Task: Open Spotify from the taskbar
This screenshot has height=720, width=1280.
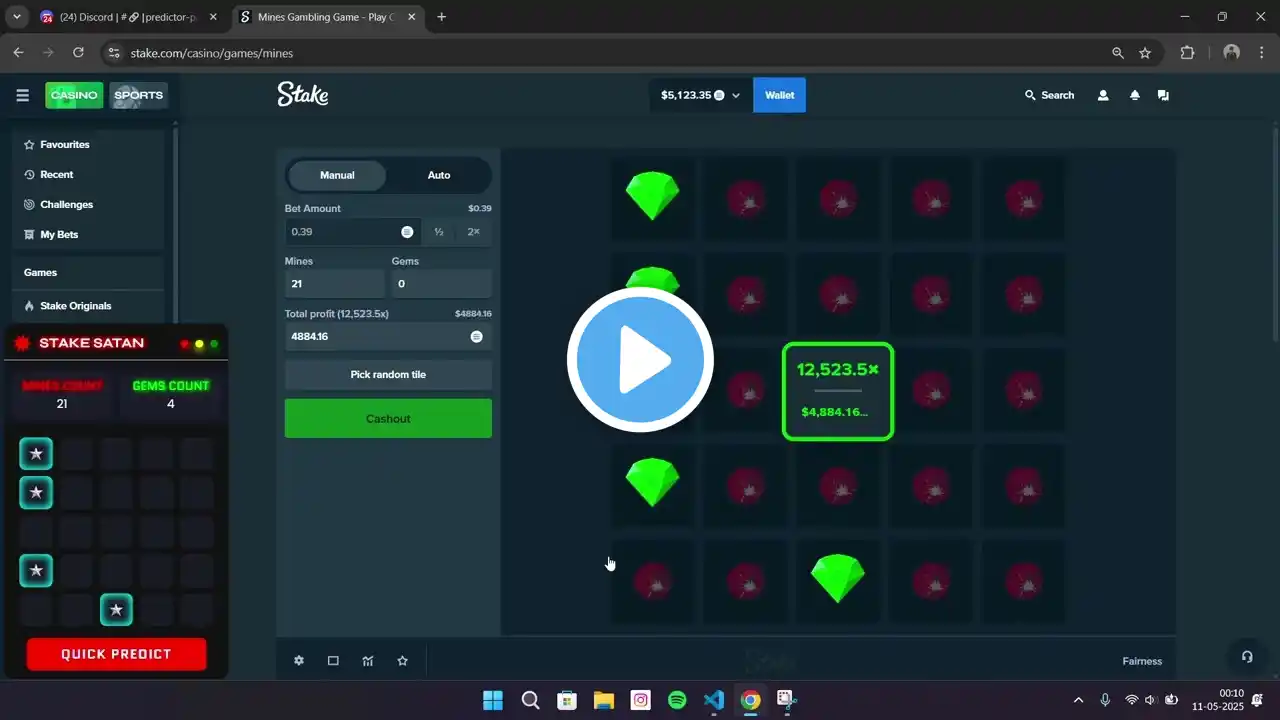Action: click(677, 700)
